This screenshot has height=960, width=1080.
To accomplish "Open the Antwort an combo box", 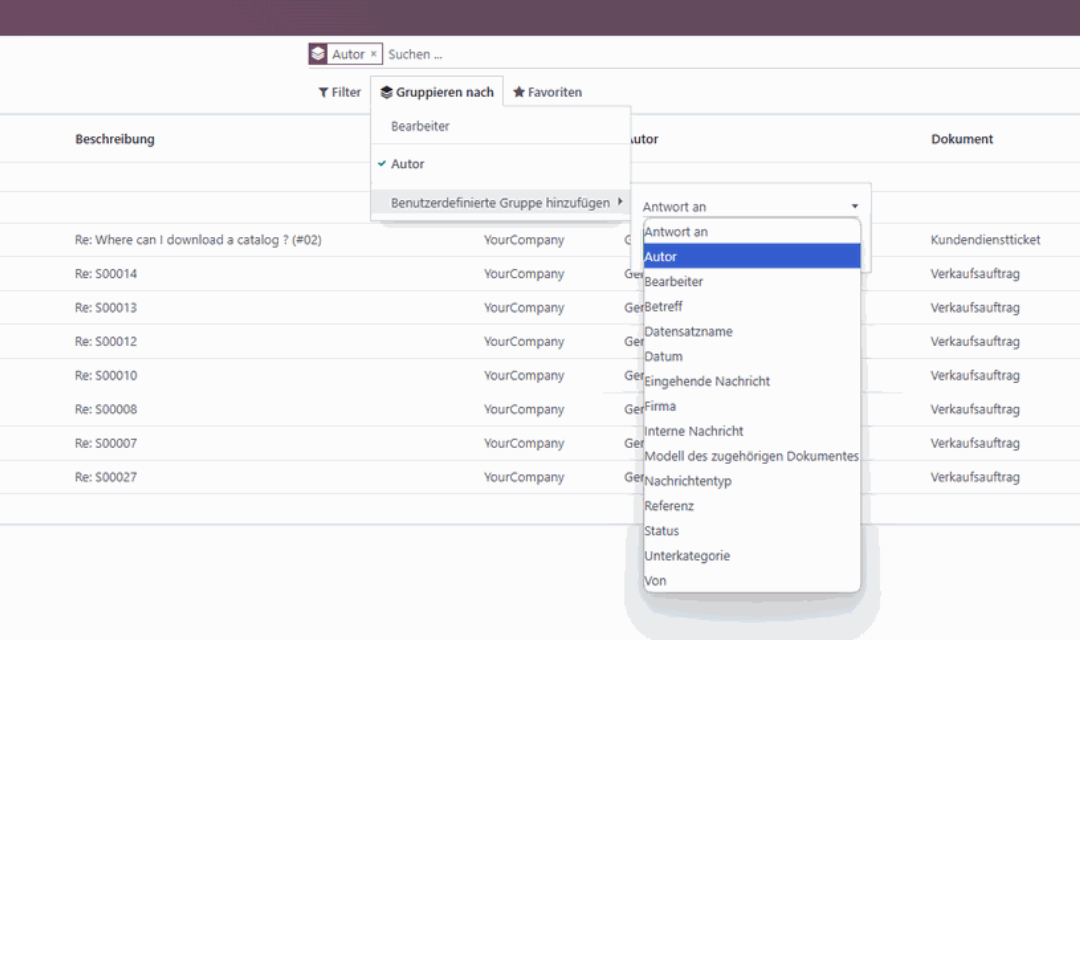I will click(x=752, y=206).
